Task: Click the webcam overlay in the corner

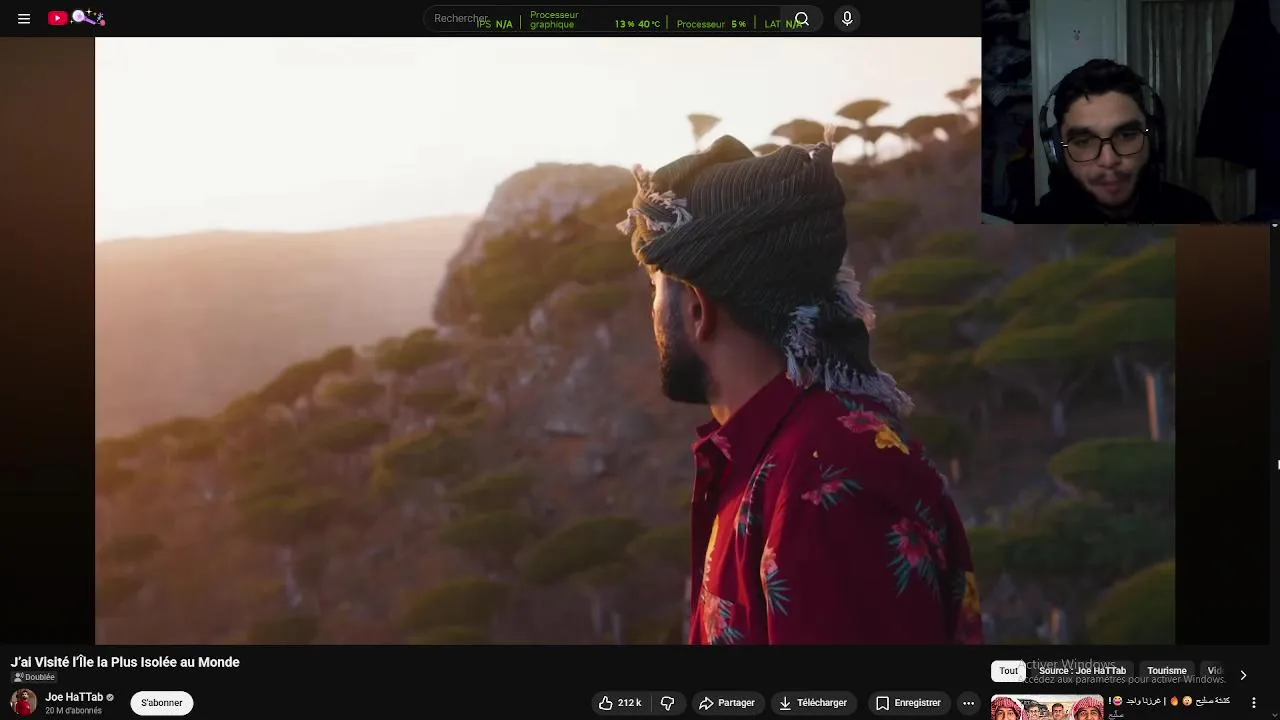Action: click(x=1130, y=112)
